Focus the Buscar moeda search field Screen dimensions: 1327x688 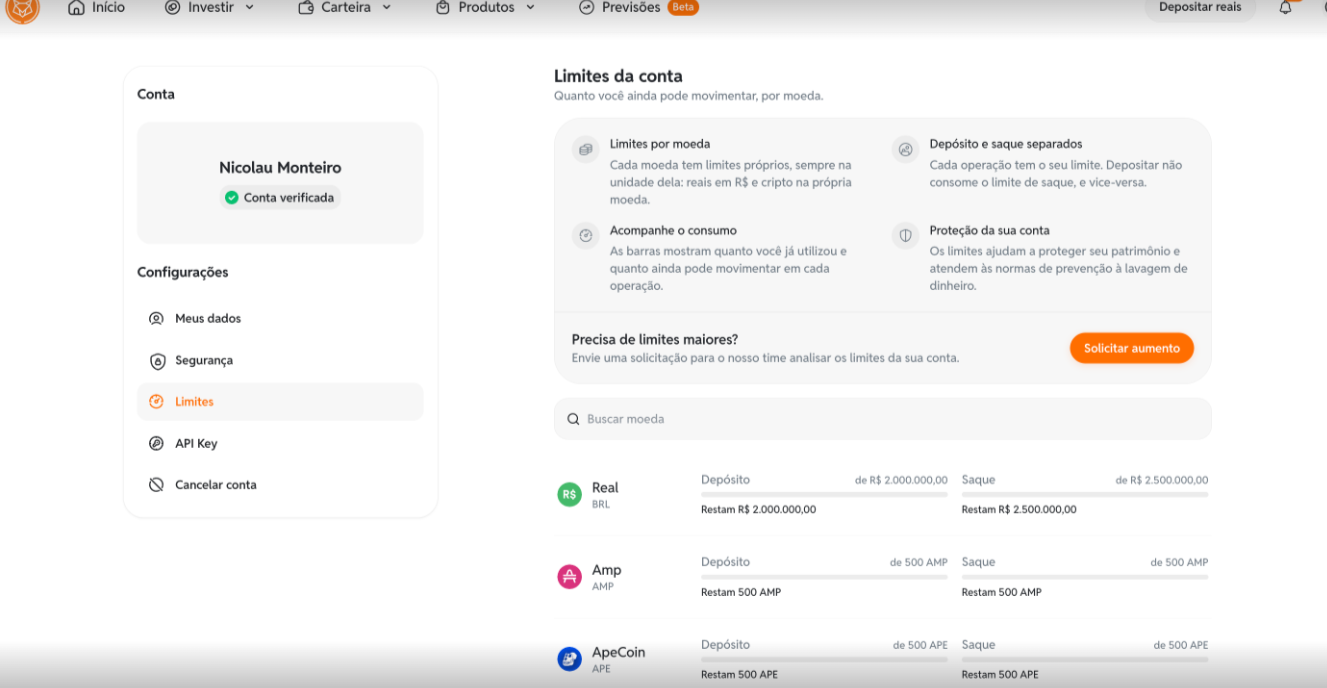click(x=883, y=419)
